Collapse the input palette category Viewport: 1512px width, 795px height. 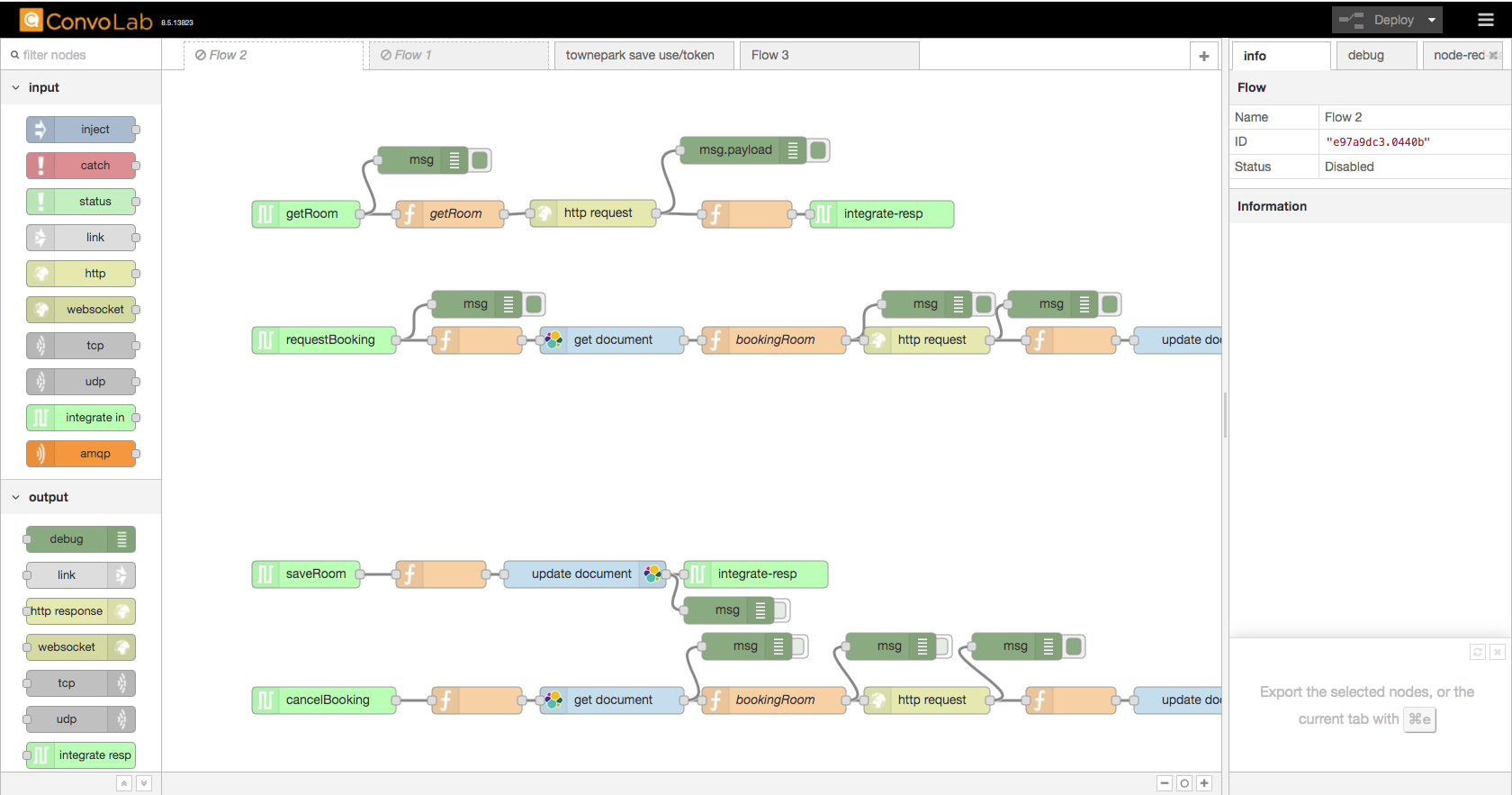click(x=81, y=87)
